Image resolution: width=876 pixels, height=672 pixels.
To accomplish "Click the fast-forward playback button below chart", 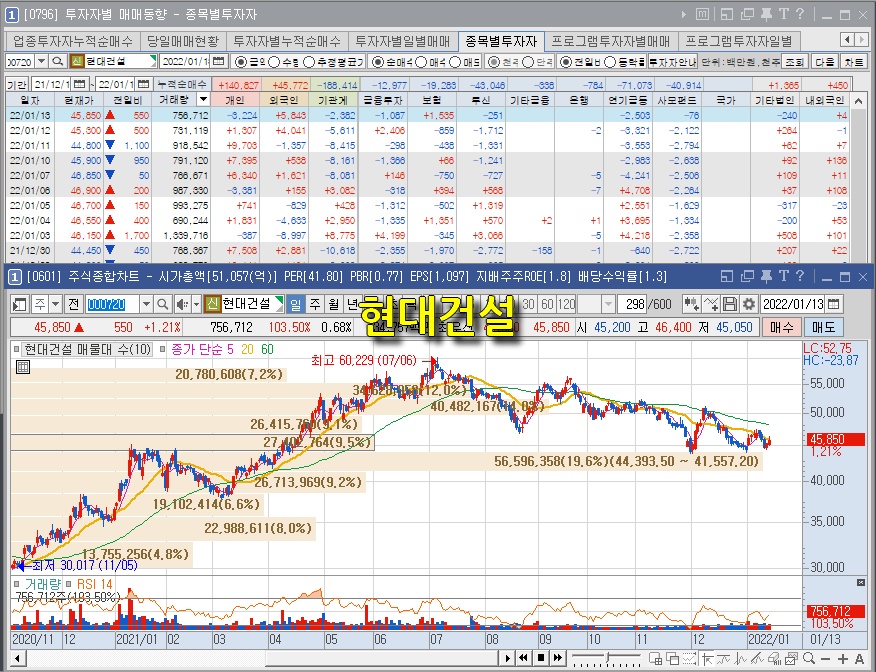I will 558,657.
